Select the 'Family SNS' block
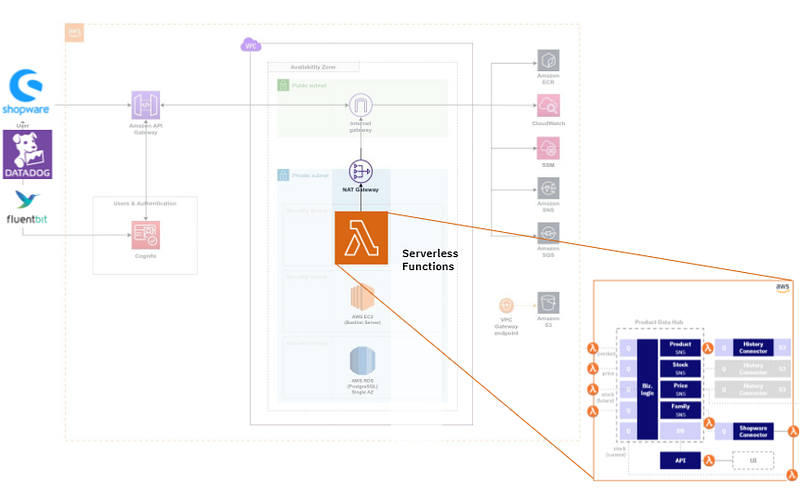Image resolution: width=800 pixels, height=492 pixels. point(680,410)
